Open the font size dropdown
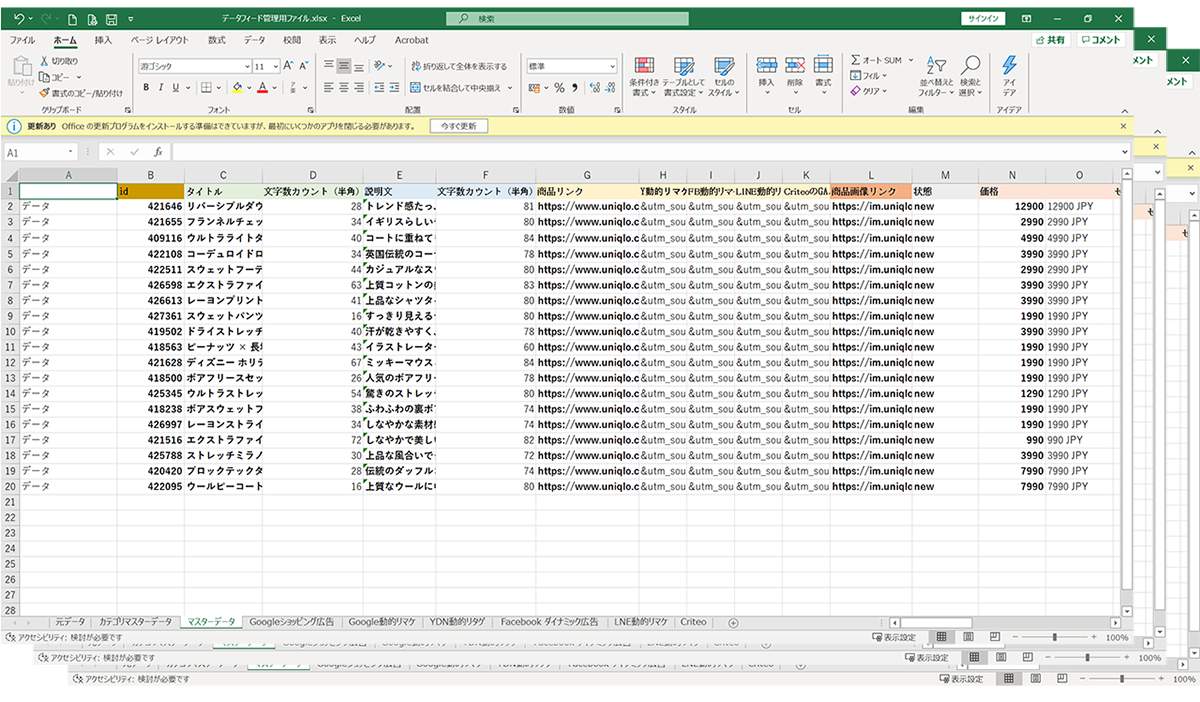 275,66
